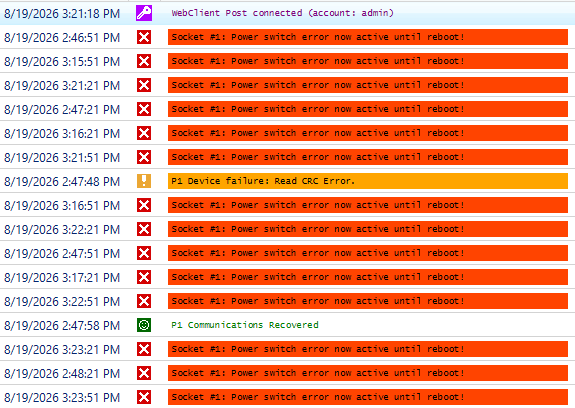Click the red X icon at 3:23:21 PM

(144, 349)
